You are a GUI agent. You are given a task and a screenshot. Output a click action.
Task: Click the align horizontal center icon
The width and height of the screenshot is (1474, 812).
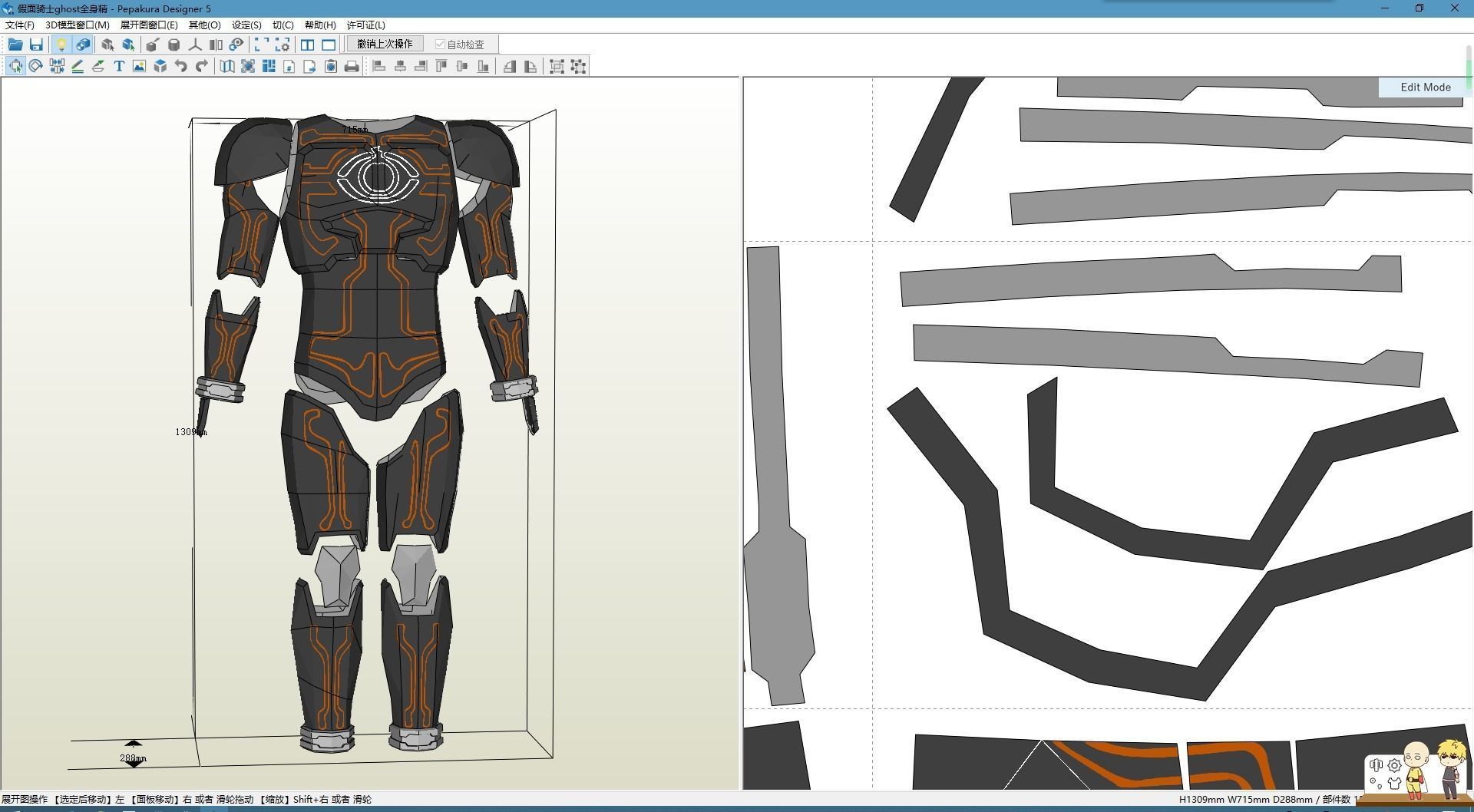(400, 66)
